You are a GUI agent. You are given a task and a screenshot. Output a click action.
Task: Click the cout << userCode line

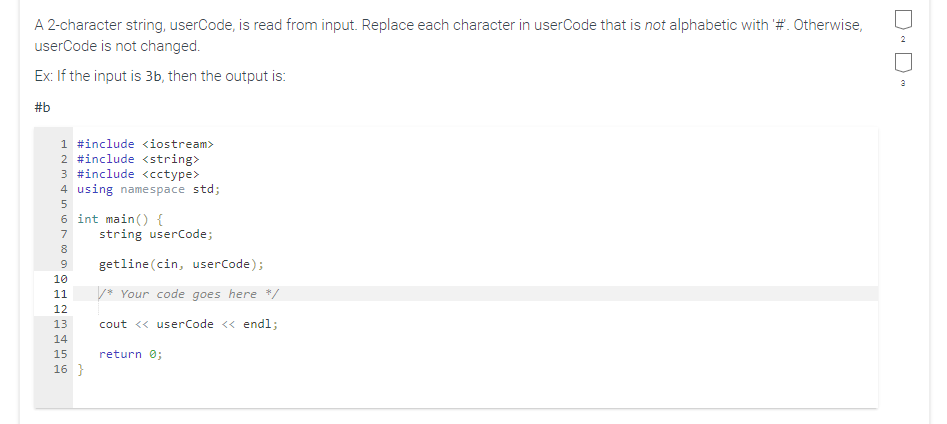coord(188,324)
